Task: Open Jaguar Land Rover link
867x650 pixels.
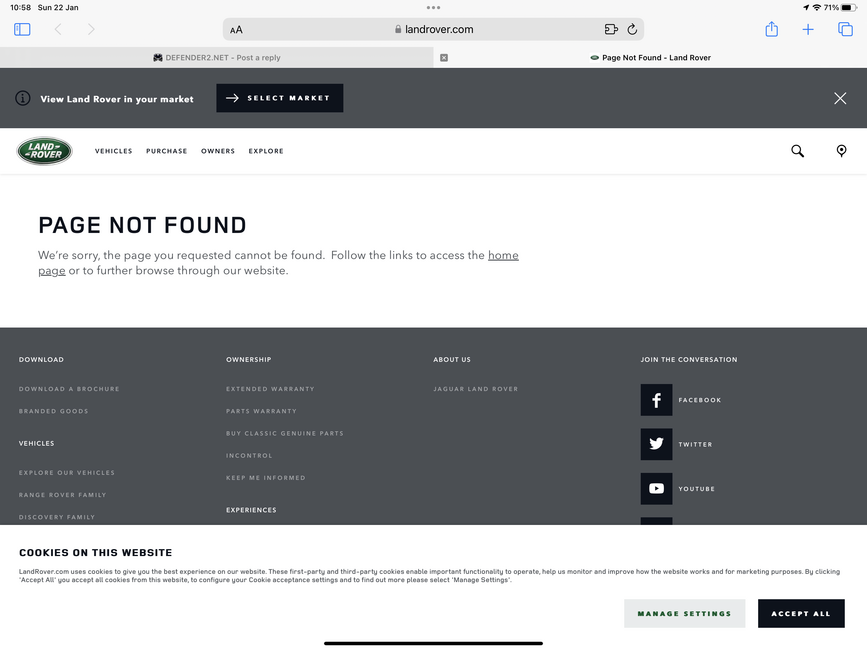Action: (x=476, y=389)
